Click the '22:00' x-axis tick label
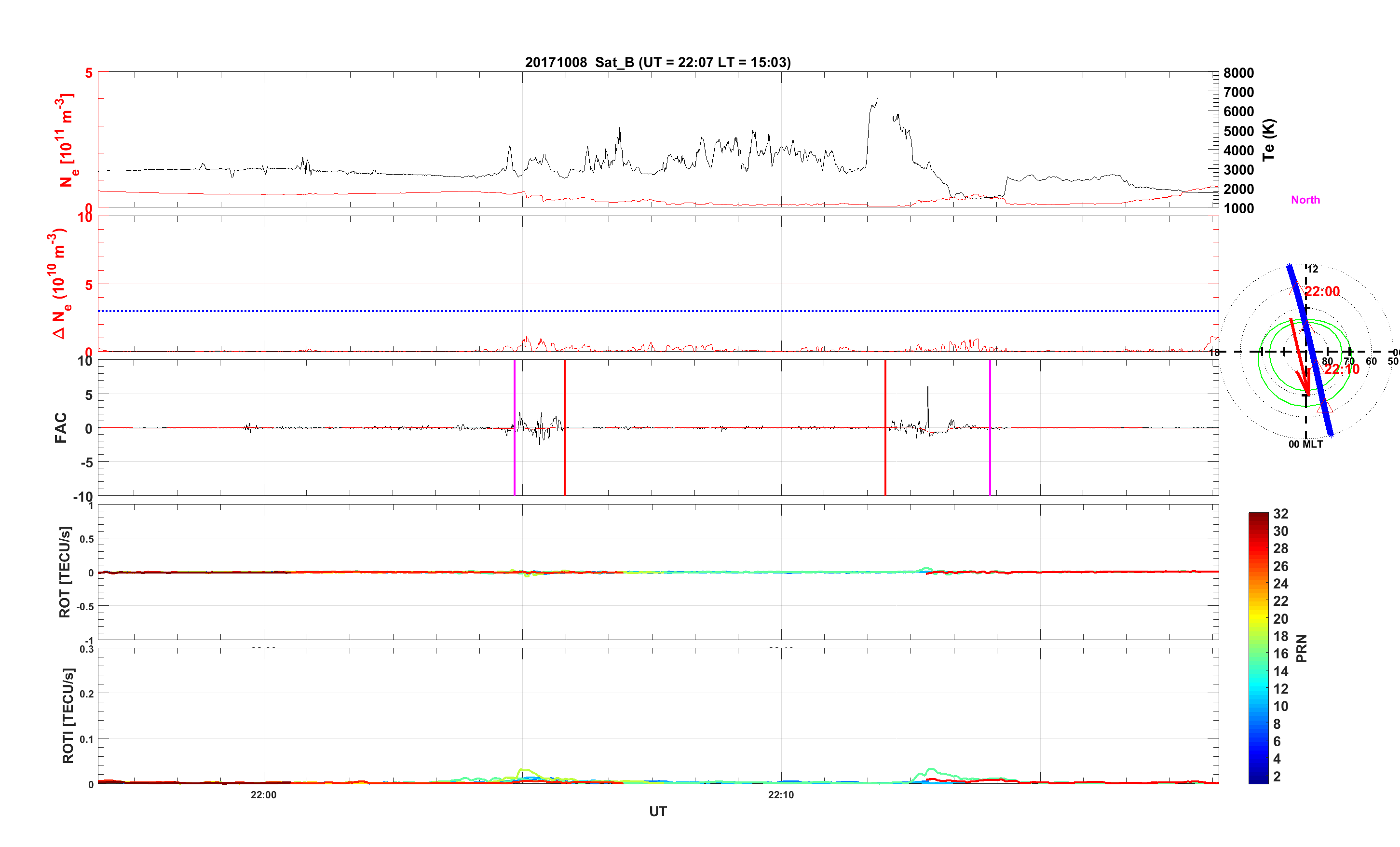The width and height of the screenshot is (1400, 847). point(264,795)
